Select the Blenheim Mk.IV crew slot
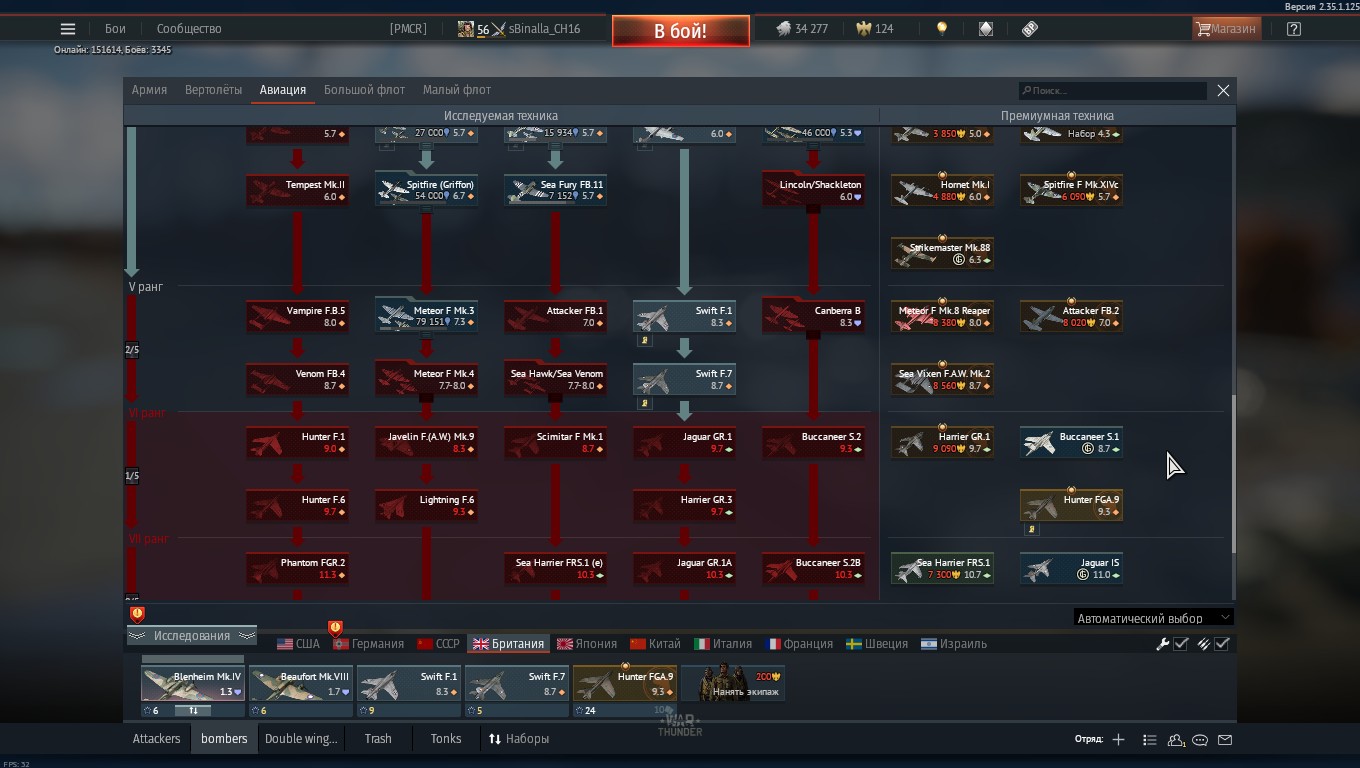Viewport: 1360px width, 768px height. [193, 684]
